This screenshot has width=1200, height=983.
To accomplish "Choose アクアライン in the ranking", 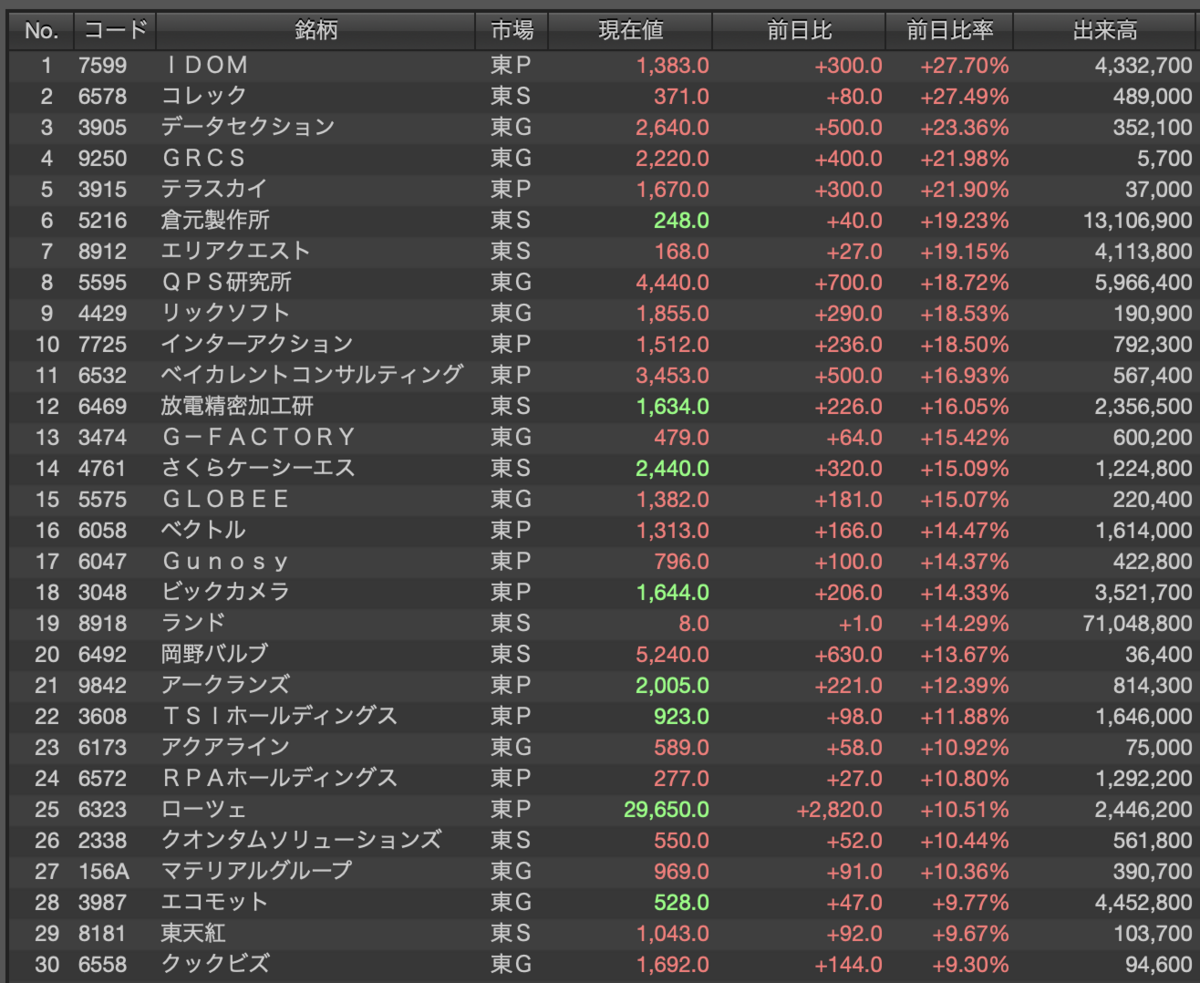I will (225, 747).
